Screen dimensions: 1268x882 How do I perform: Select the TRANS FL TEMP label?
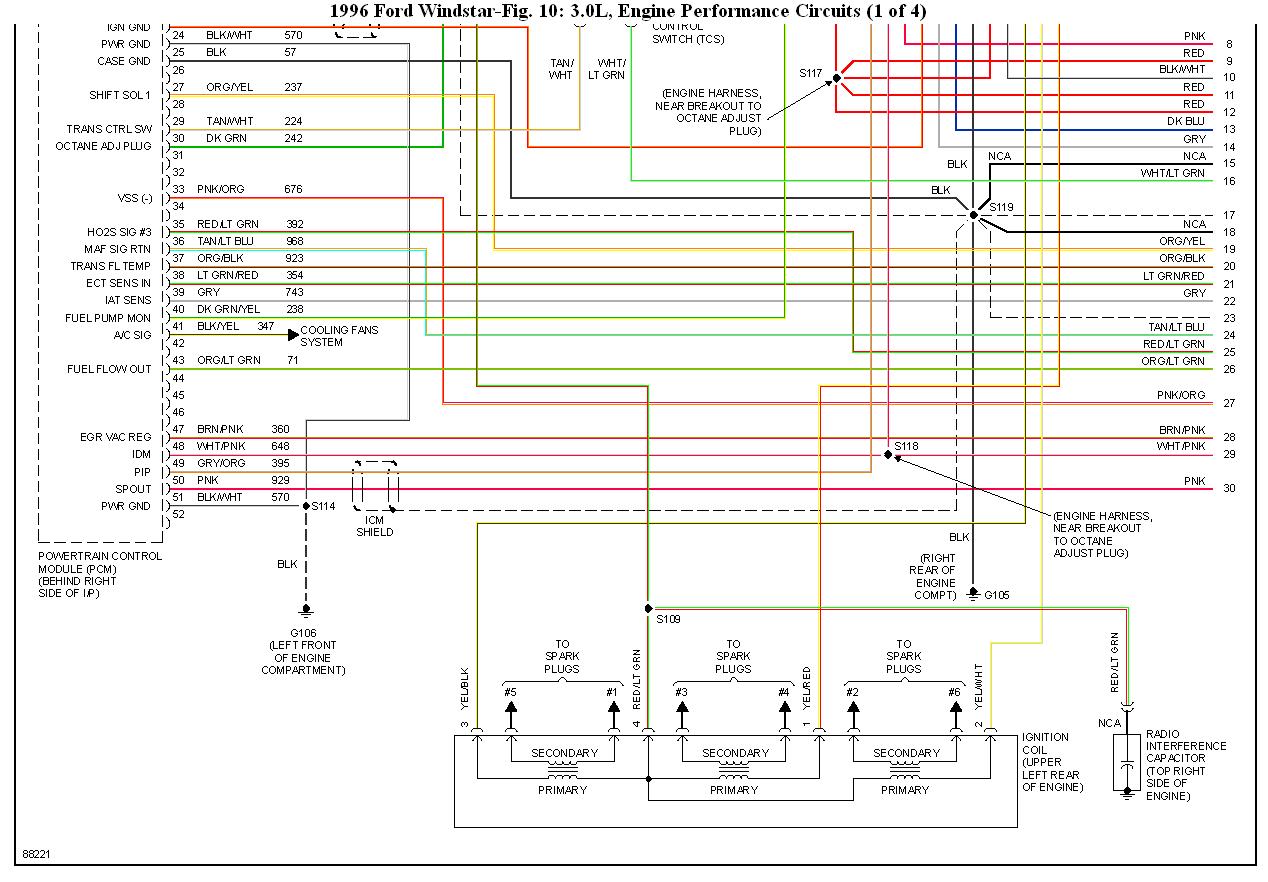click(110, 266)
